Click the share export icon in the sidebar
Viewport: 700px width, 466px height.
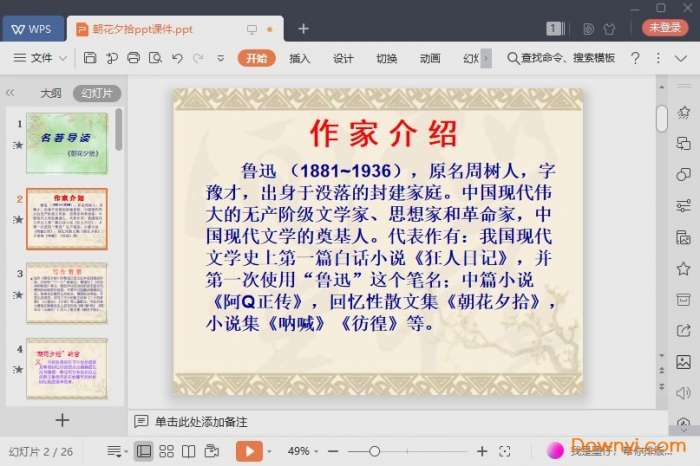coord(683,331)
